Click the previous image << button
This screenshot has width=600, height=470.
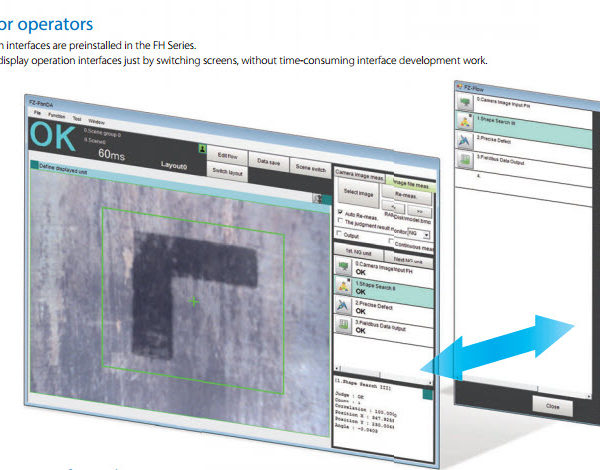pyautogui.click(x=393, y=207)
